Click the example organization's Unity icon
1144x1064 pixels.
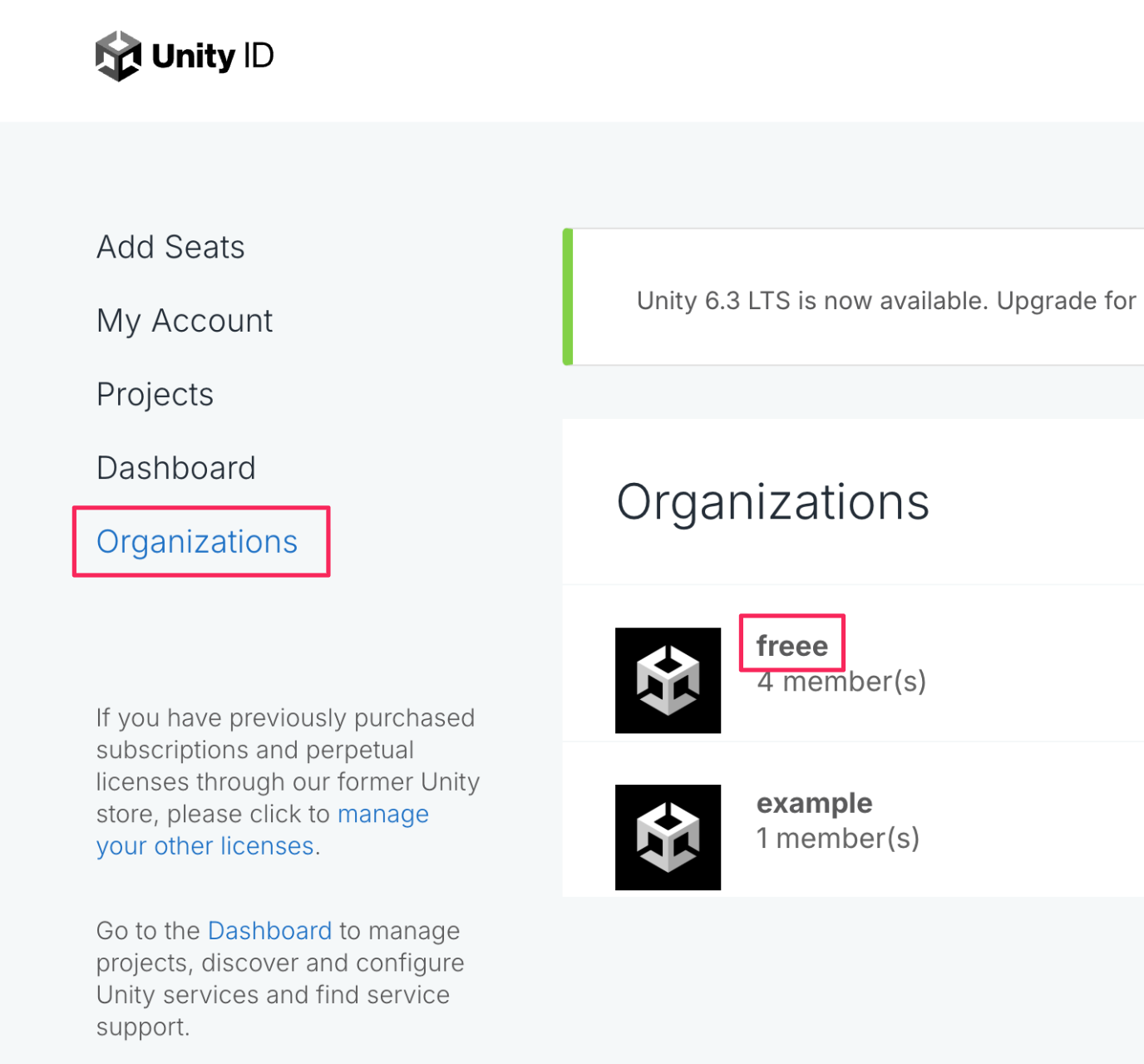click(x=668, y=837)
